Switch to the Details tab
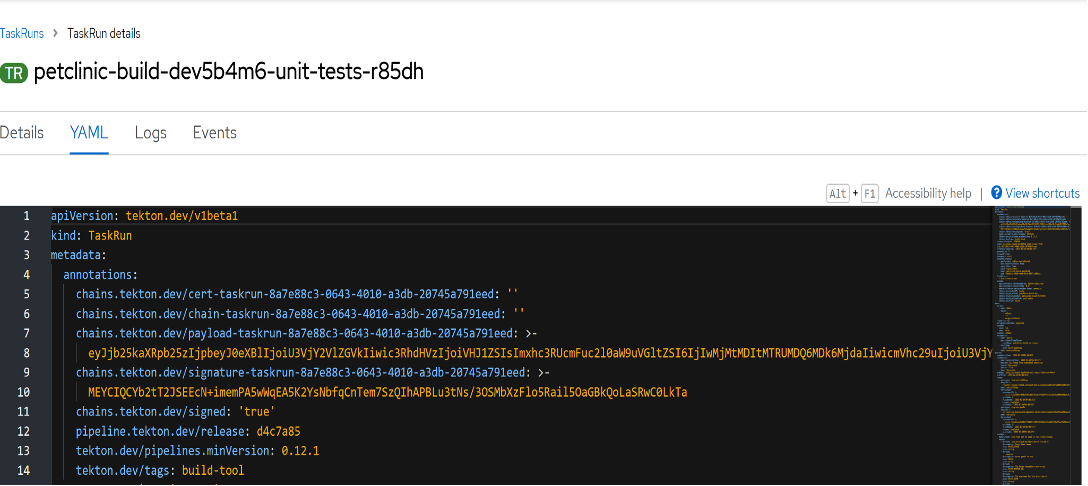The width and height of the screenshot is (1088, 486). (x=21, y=133)
